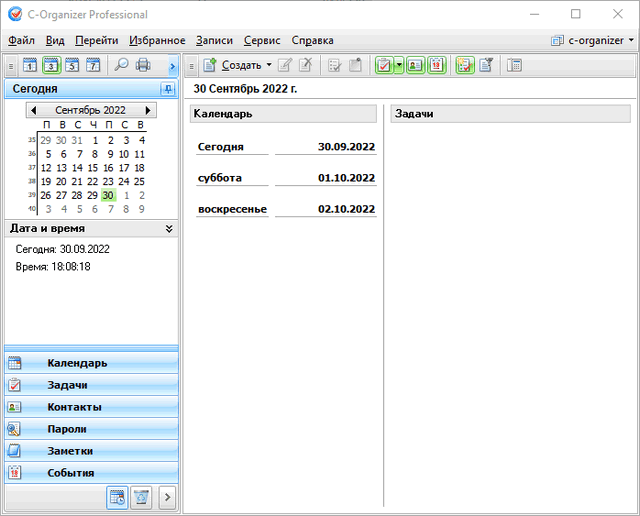Switch to 1-day view icon
The image size is (640, 516).
point(29,66)
